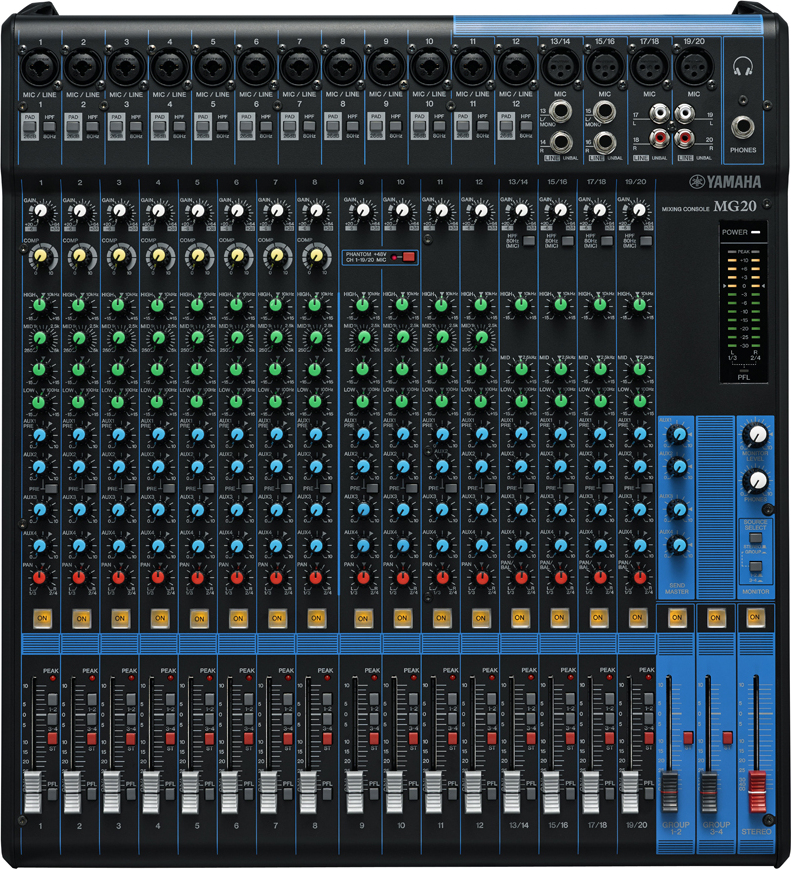Click the channel 1 PEAK LED
Screen dimensions: 791x869
click(53, 678)
